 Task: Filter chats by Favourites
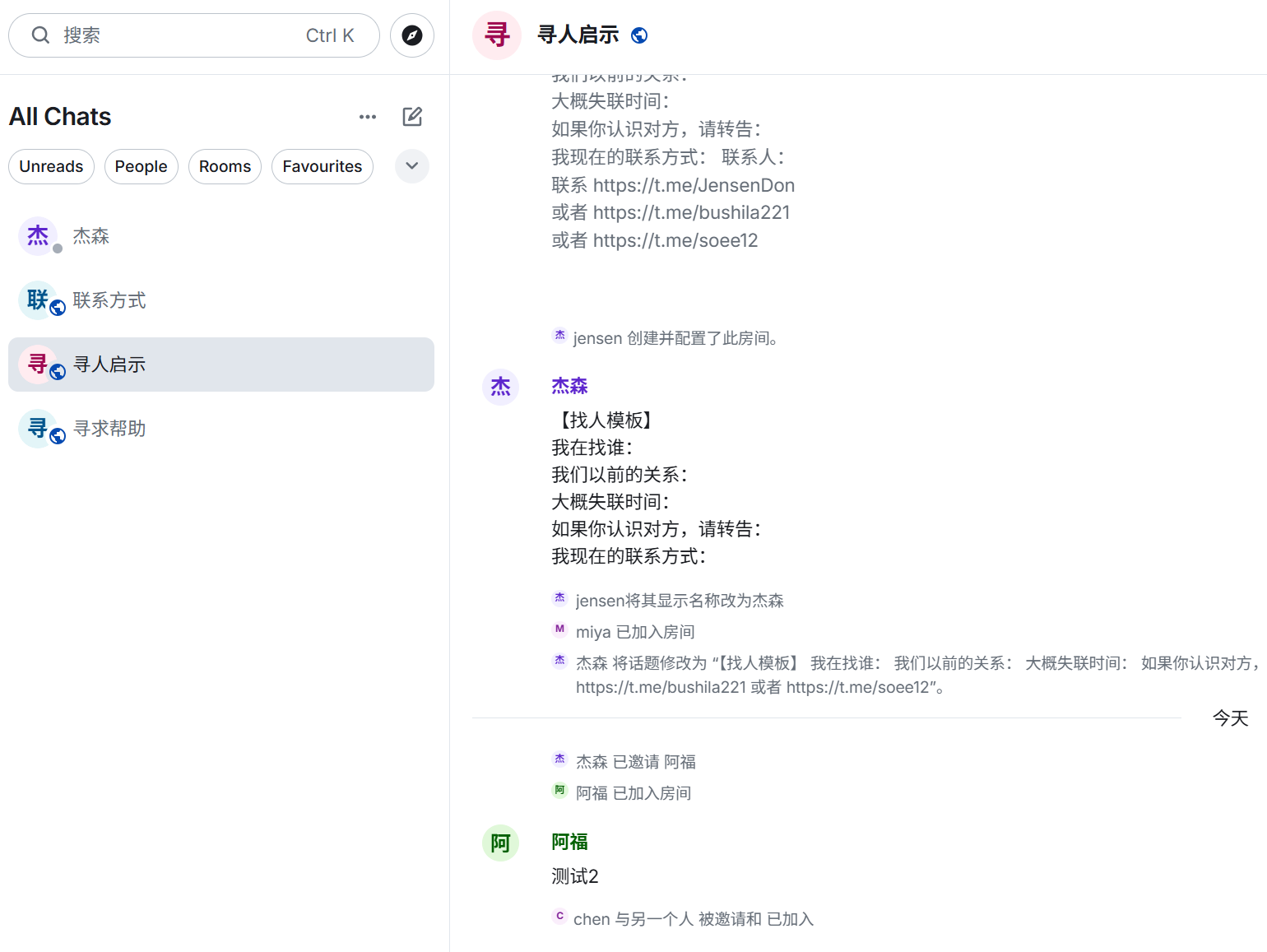point(323,166)
